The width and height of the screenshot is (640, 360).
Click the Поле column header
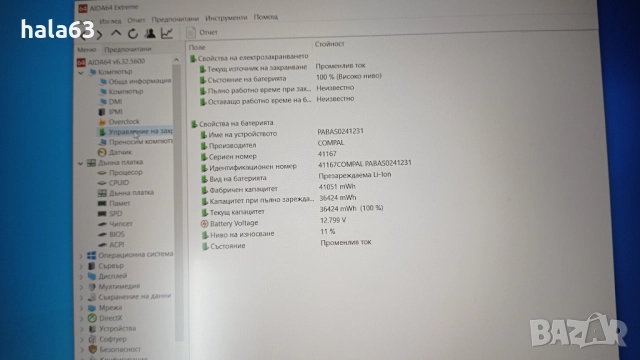[x=197, y=47]
